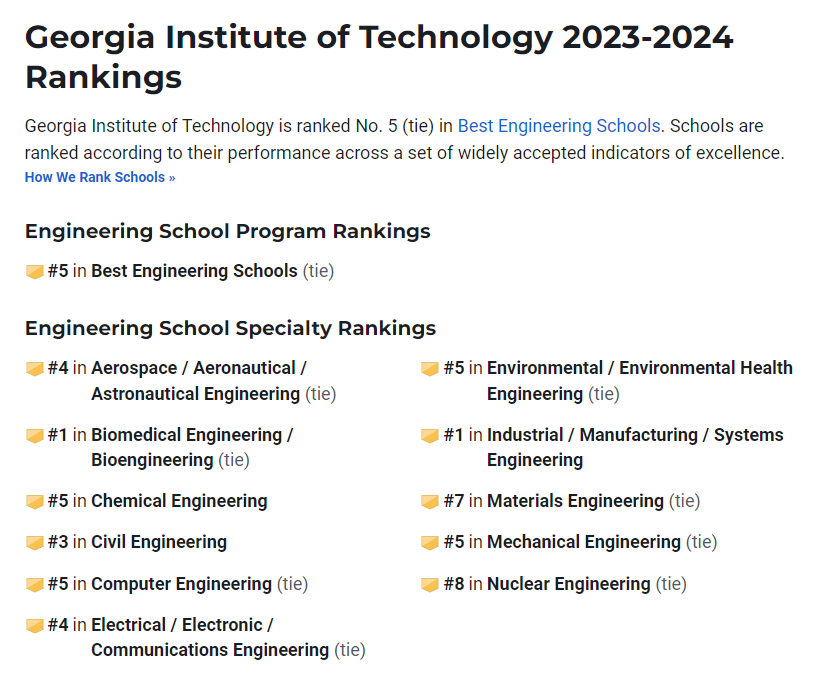
Task: Click the badge icon beside Biomedical Engineering
Action: pos(34,436)
